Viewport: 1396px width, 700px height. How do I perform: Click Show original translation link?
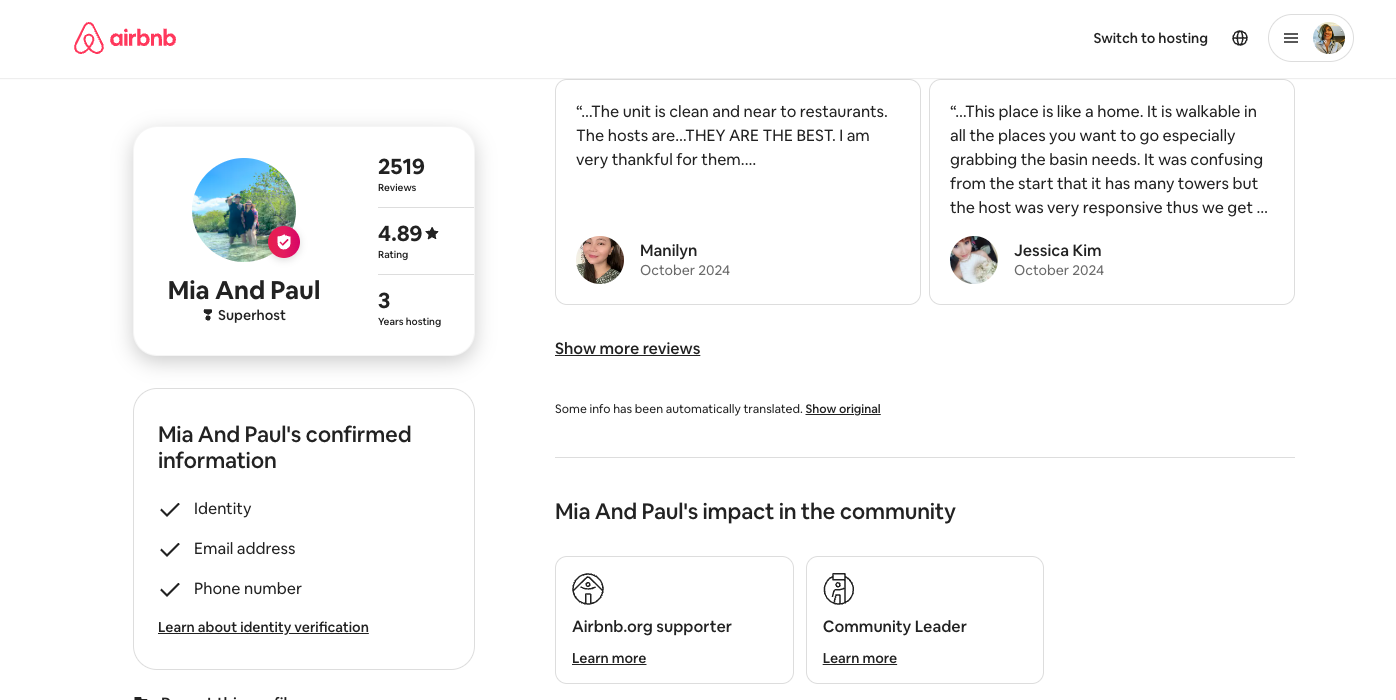click(x=843, y=409)
